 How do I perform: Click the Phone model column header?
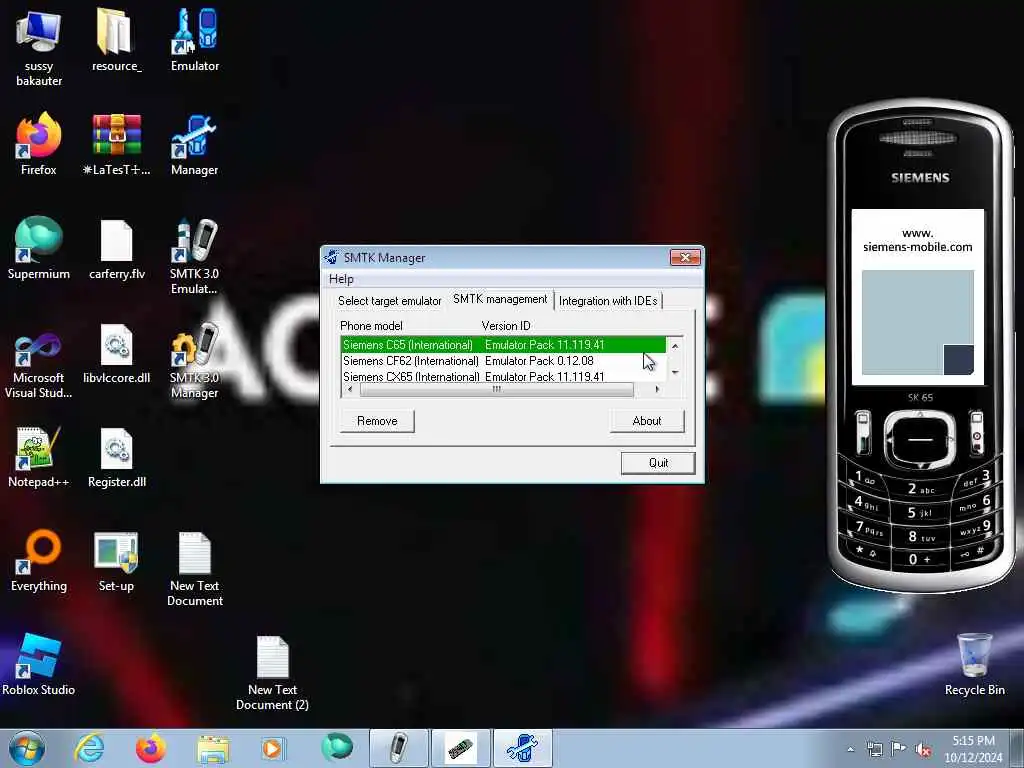371,326
